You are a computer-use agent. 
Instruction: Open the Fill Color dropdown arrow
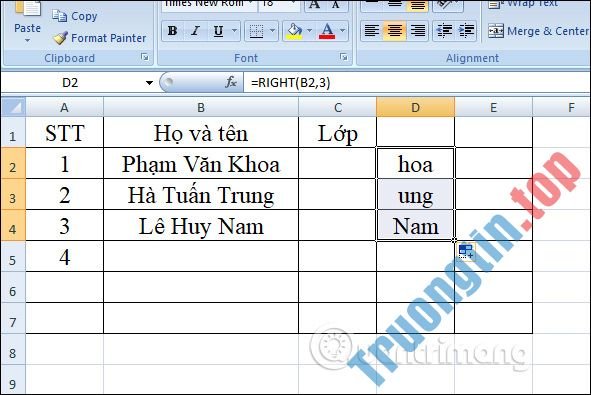(309, 31)
